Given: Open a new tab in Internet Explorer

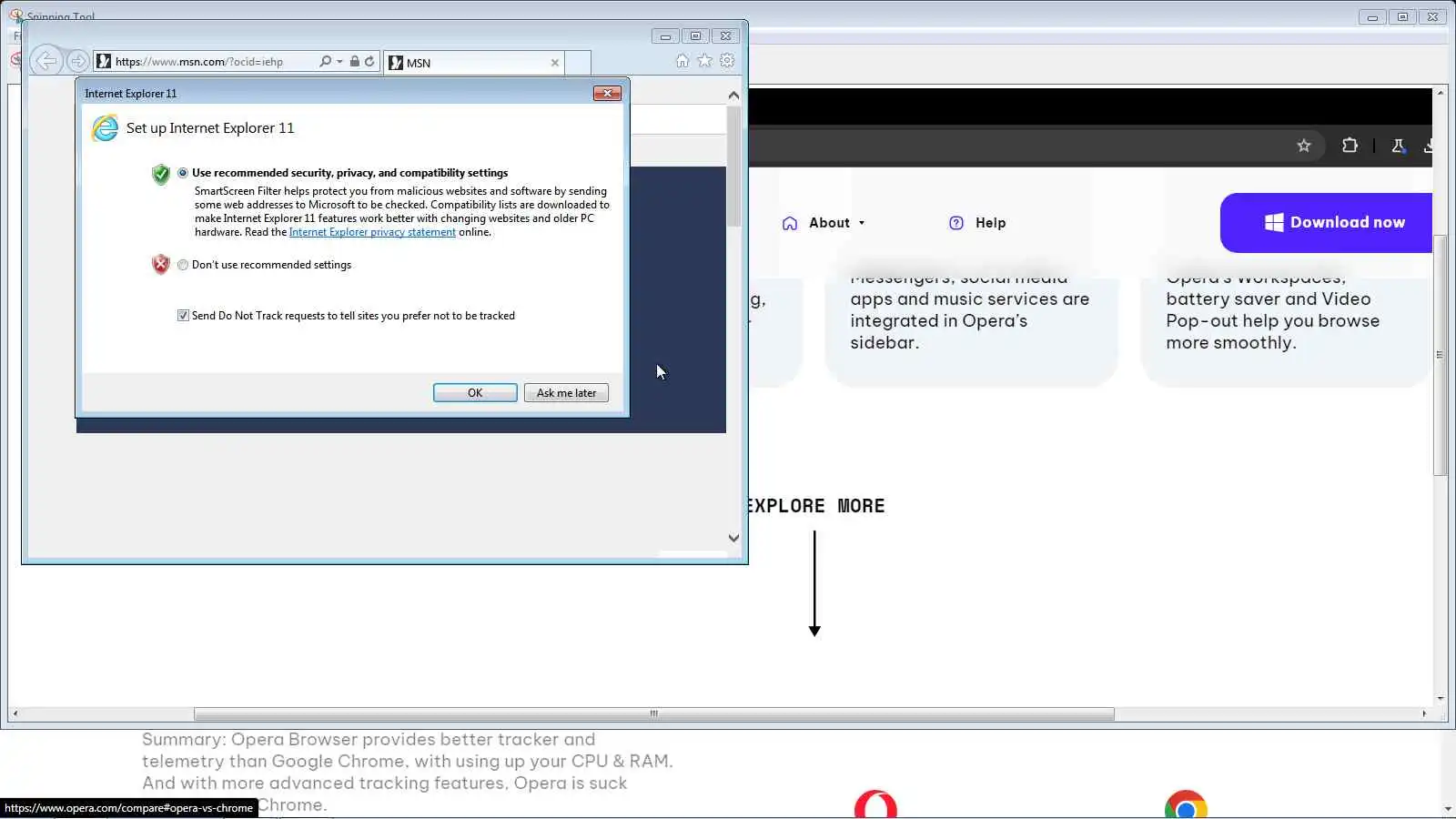Looking at the screenshot, I should (578, 62).
